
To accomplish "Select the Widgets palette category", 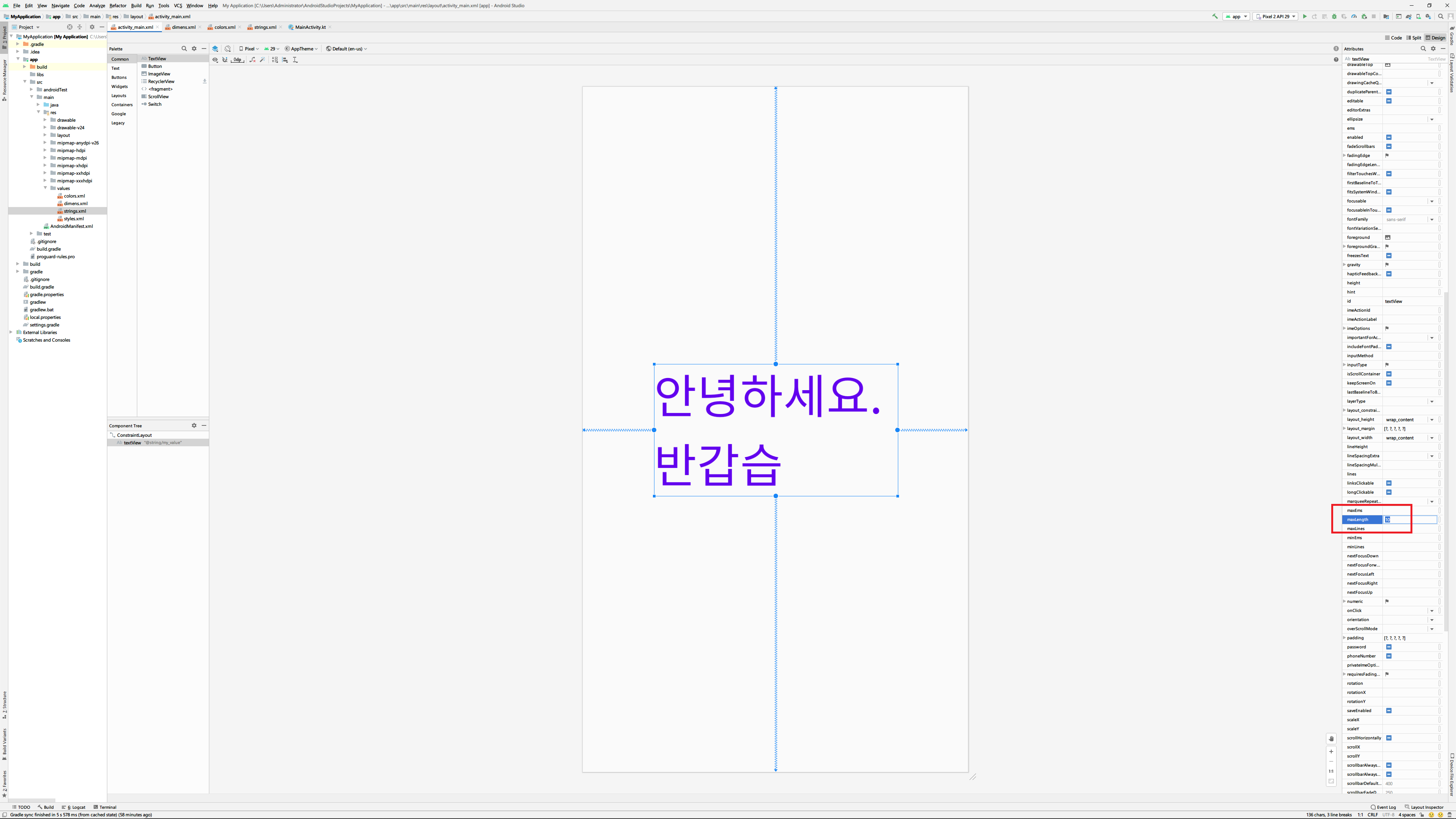I will coord(119,86).
